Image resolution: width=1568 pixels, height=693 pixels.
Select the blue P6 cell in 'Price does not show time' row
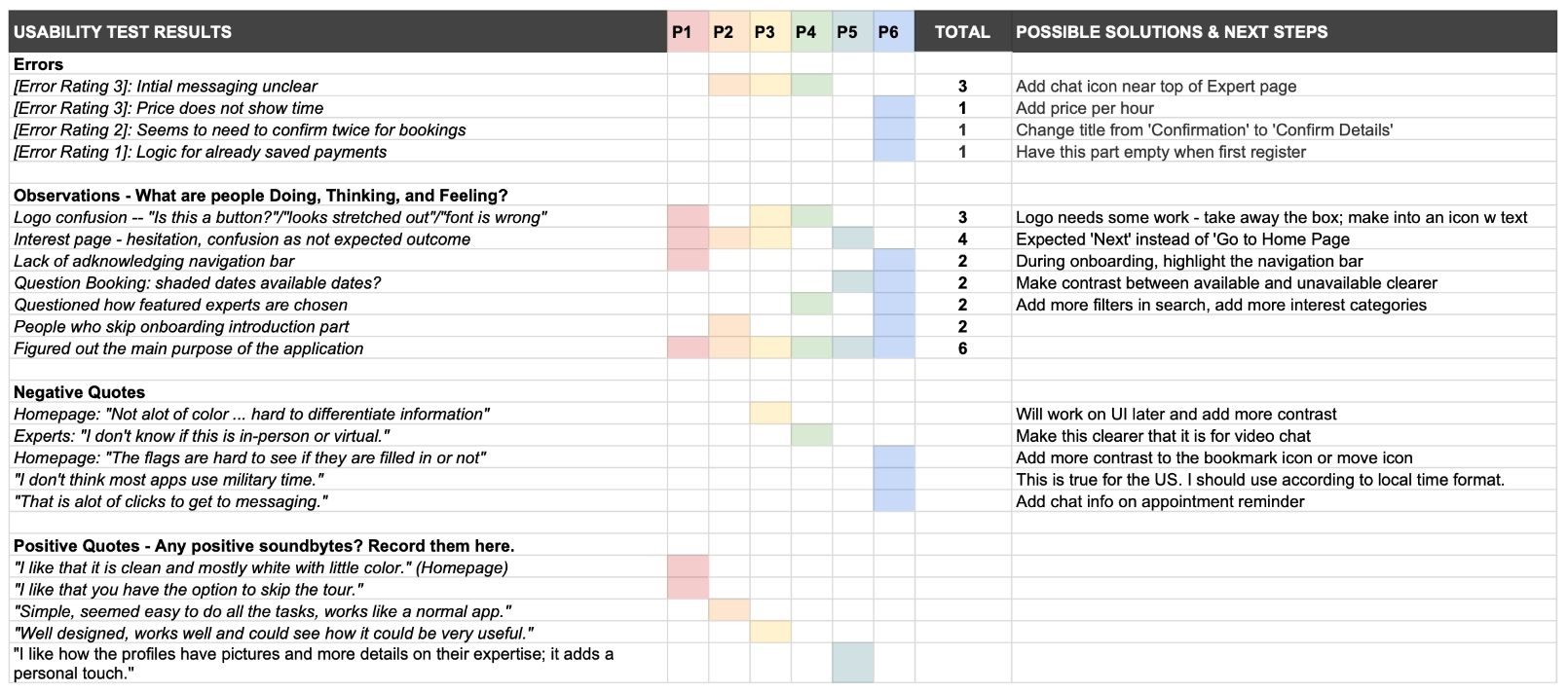click(x=893, y=108)
